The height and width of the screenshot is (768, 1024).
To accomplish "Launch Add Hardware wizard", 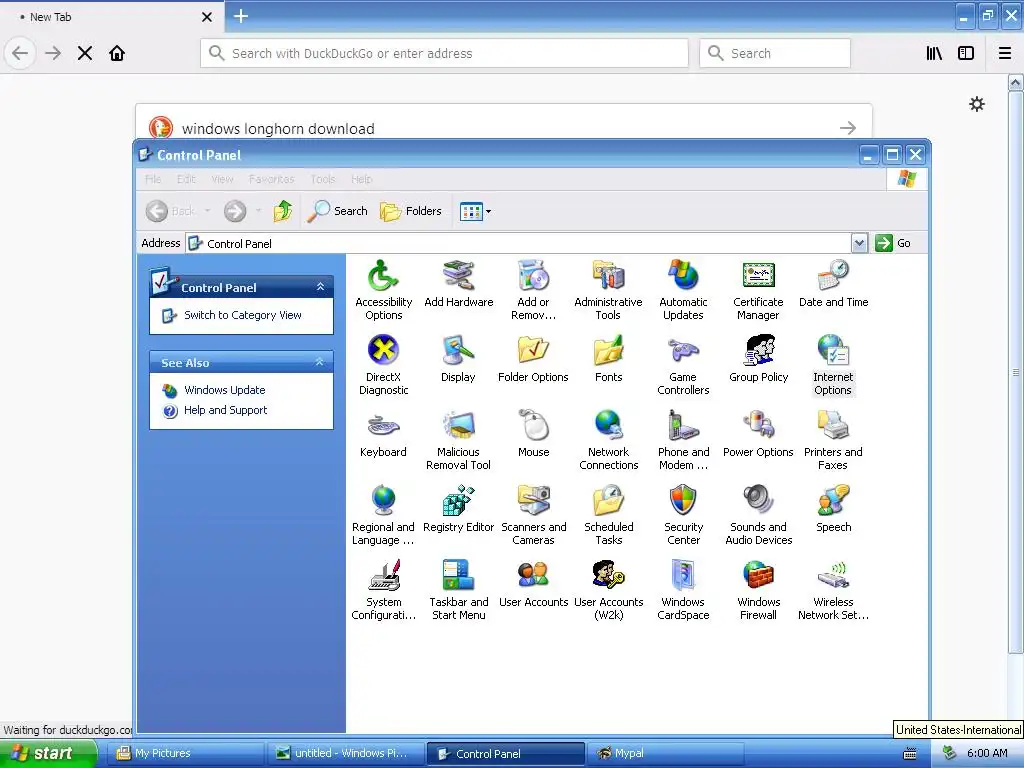I will point(458,283).
